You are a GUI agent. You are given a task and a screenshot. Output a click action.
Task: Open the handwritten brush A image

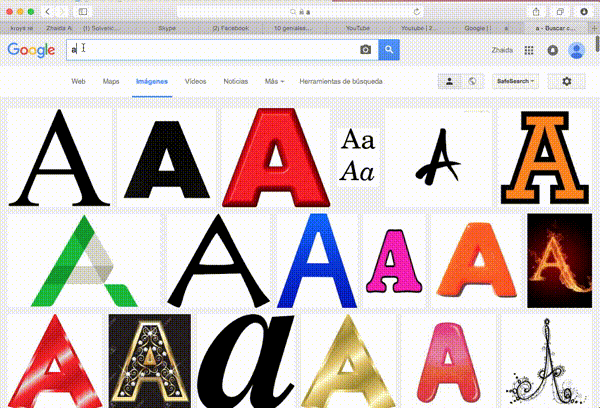point(438,158)
